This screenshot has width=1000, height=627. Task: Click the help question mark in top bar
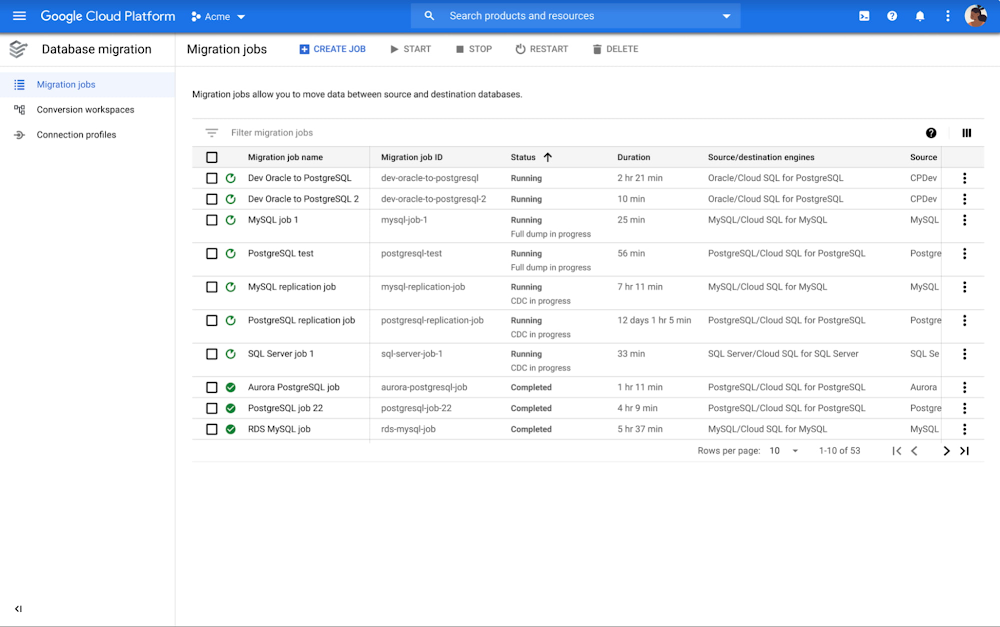pyautogui.click(x=892, y=16)
